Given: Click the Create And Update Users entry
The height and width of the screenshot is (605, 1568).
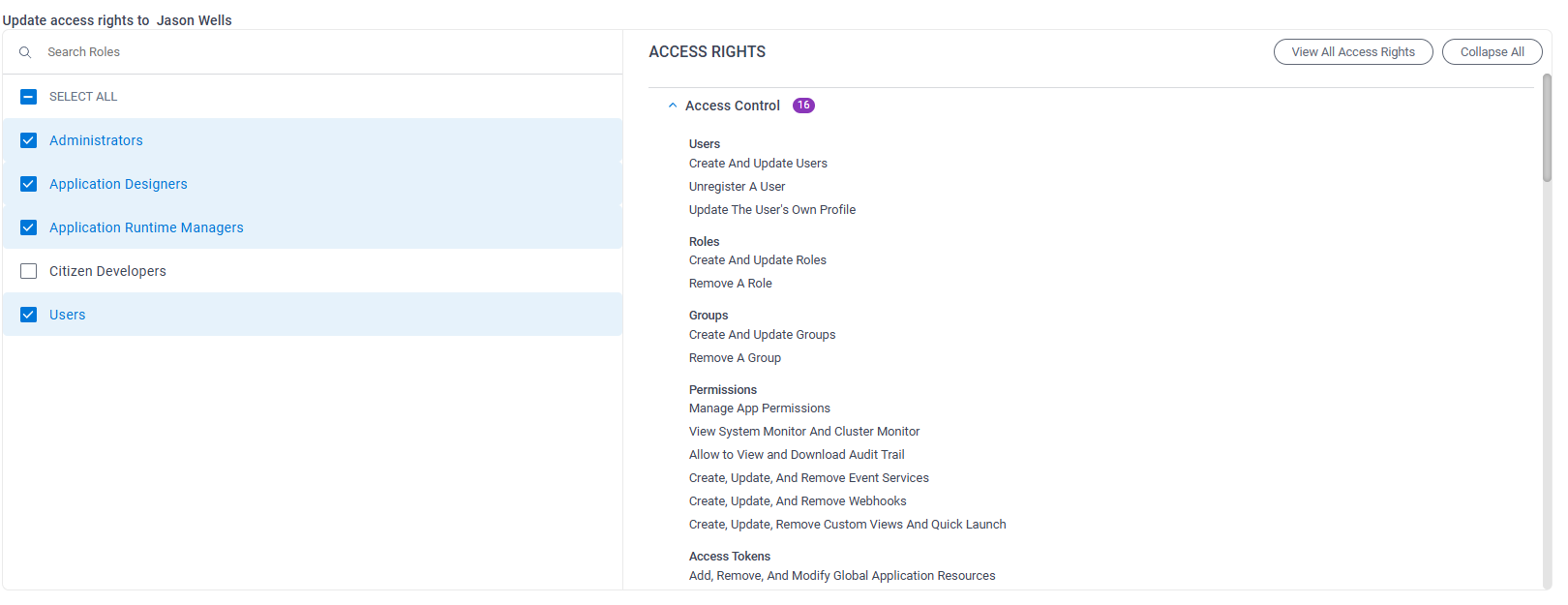Looking at the screenshot, I should coord(758,164).
